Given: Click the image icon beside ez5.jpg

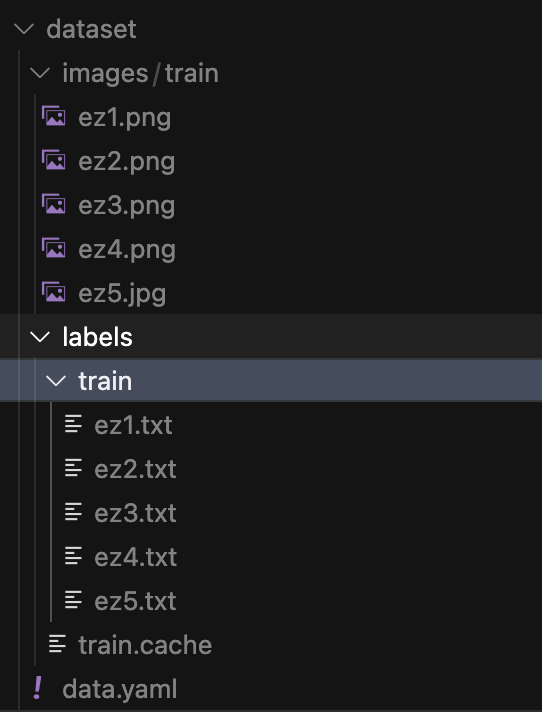Looking at the screenshot, I should click(54, 292).
